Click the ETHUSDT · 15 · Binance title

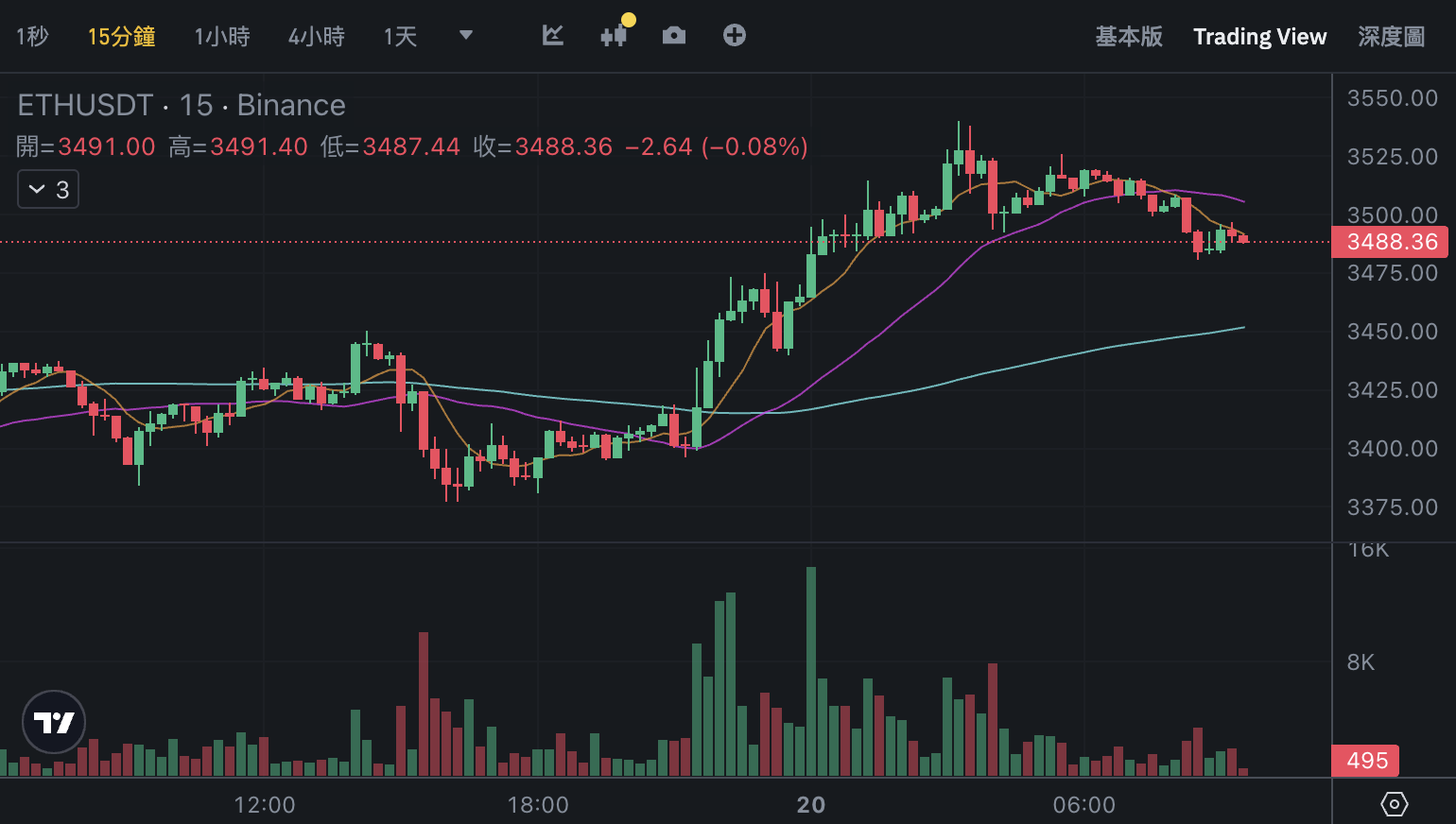pos(182,105)
